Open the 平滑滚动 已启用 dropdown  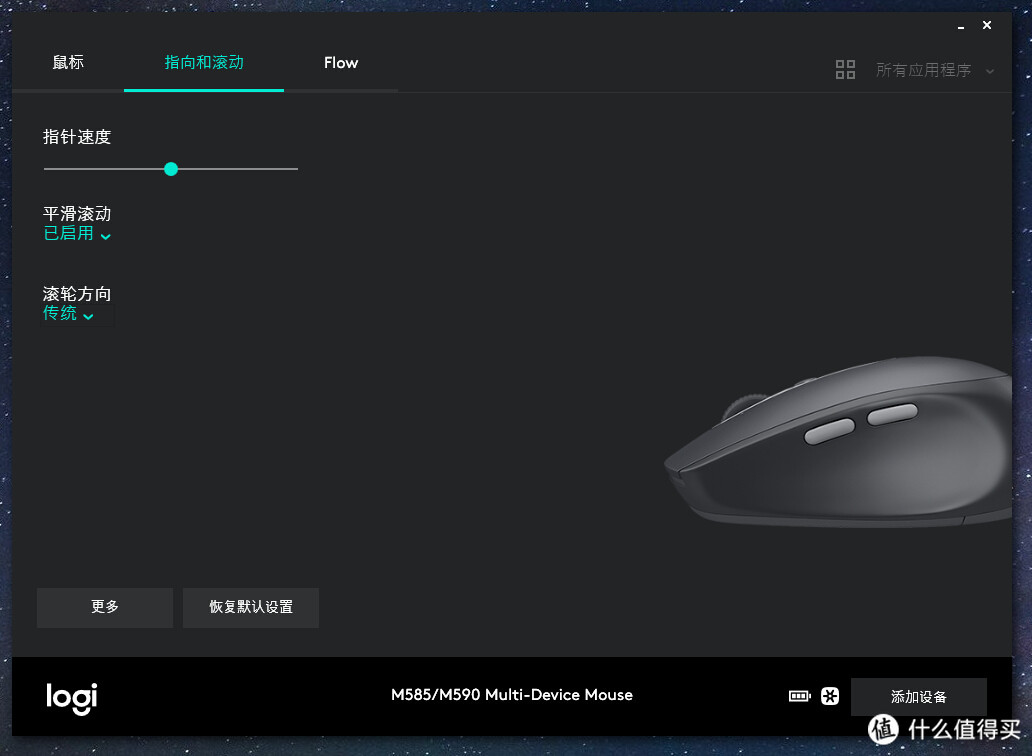(x=77, y=234)
